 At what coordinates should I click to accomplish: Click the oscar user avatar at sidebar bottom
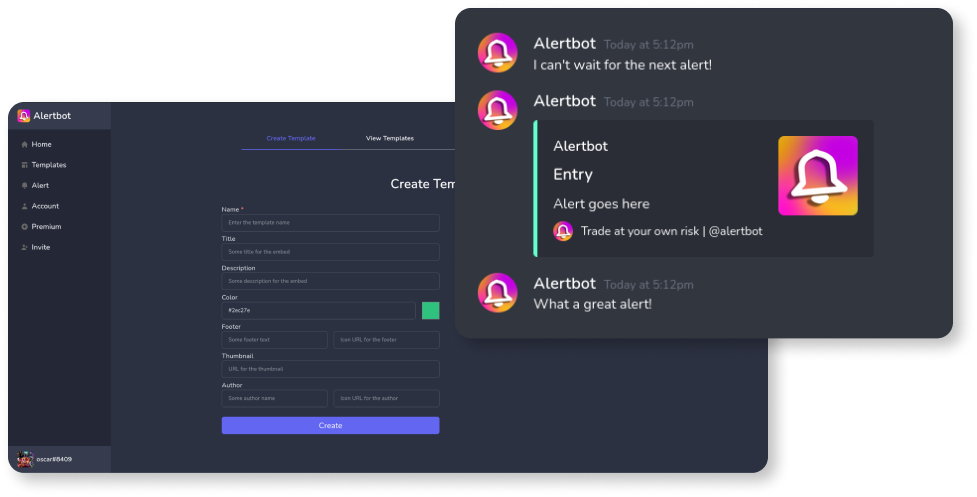tap(25, 459)
